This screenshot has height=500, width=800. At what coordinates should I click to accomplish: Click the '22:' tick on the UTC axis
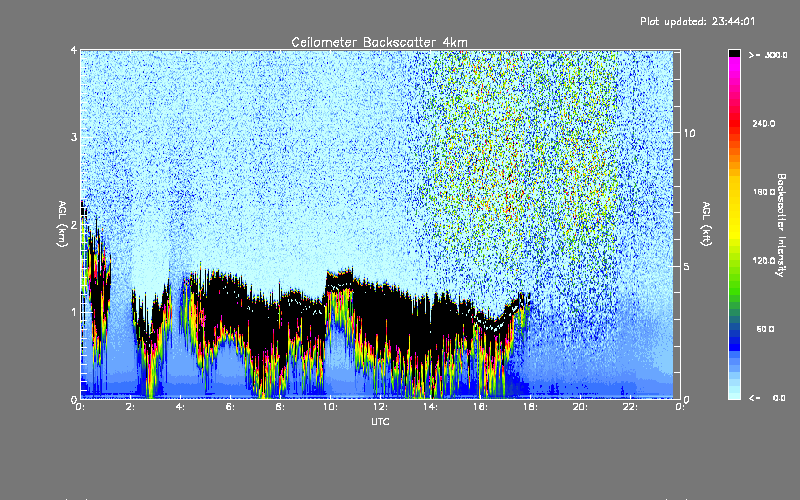coord(630,407)
